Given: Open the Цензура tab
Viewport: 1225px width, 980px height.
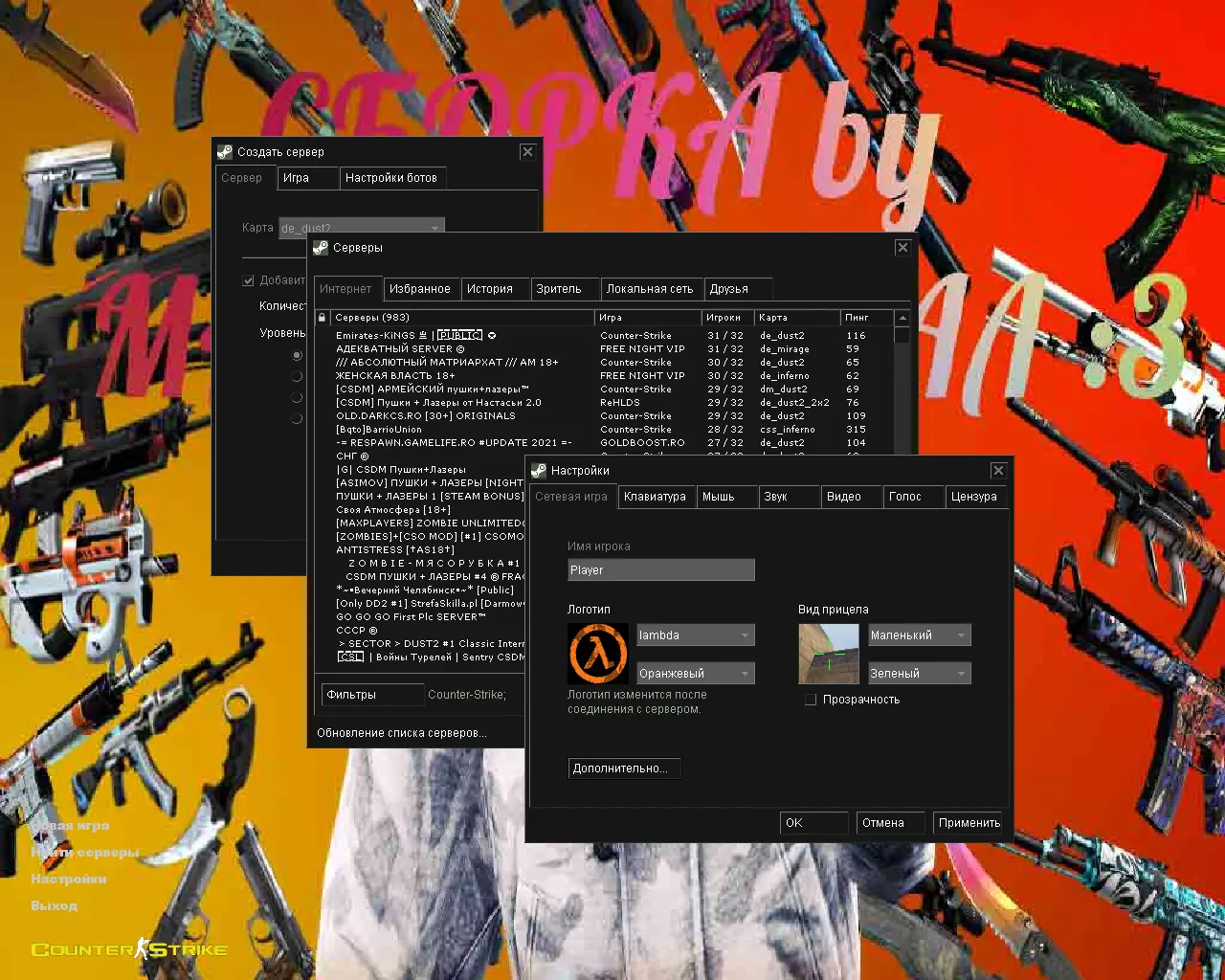Looking at the screenshot, I should pos(974,497).
